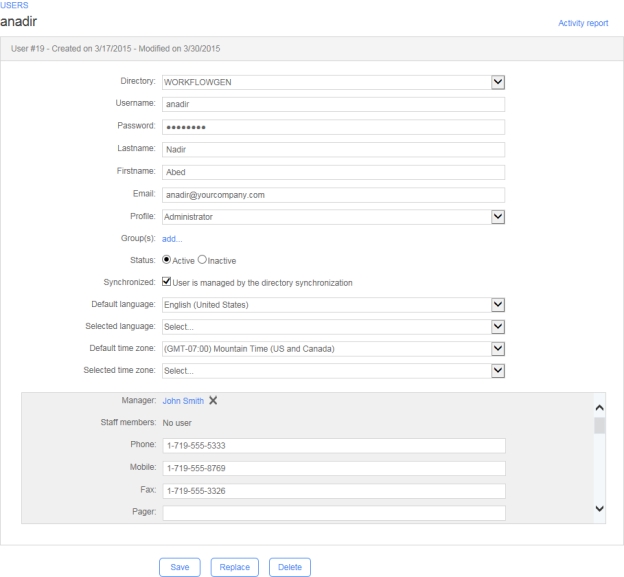Click the Replace button
624x577 pixels.
(236, 567)
